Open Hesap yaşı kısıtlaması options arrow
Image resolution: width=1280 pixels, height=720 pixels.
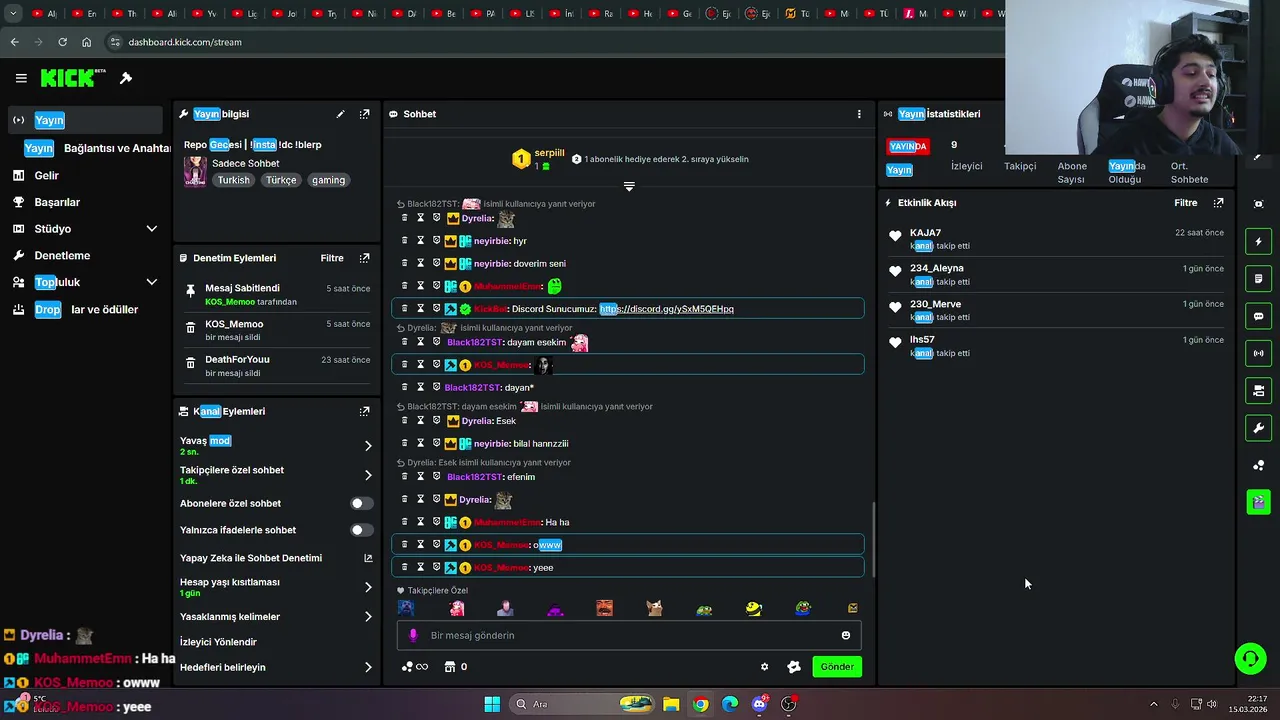[368, 587]
